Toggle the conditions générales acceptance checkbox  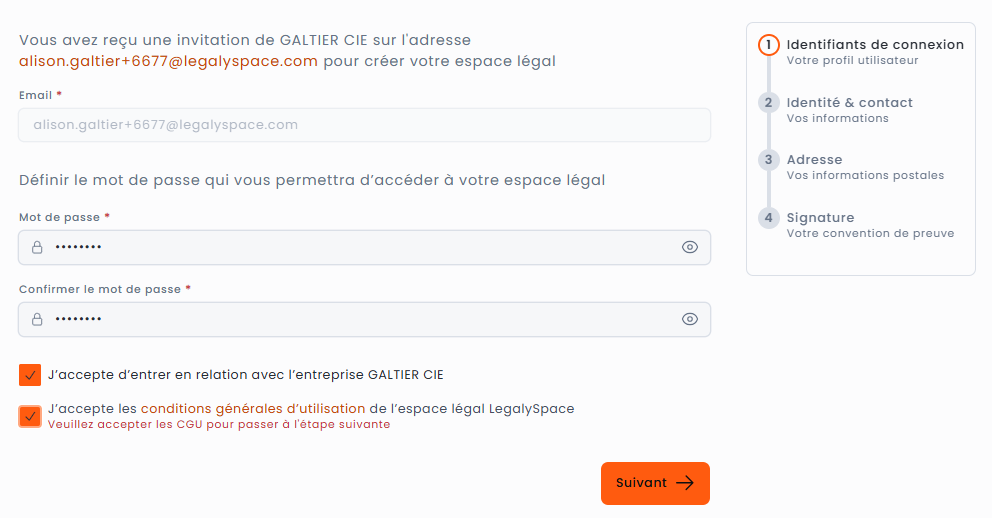point(30,416)
